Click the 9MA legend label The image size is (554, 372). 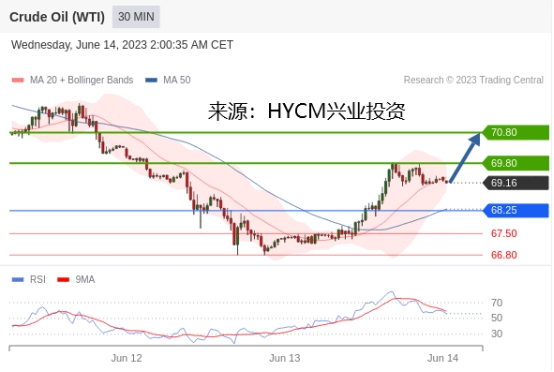85,280
